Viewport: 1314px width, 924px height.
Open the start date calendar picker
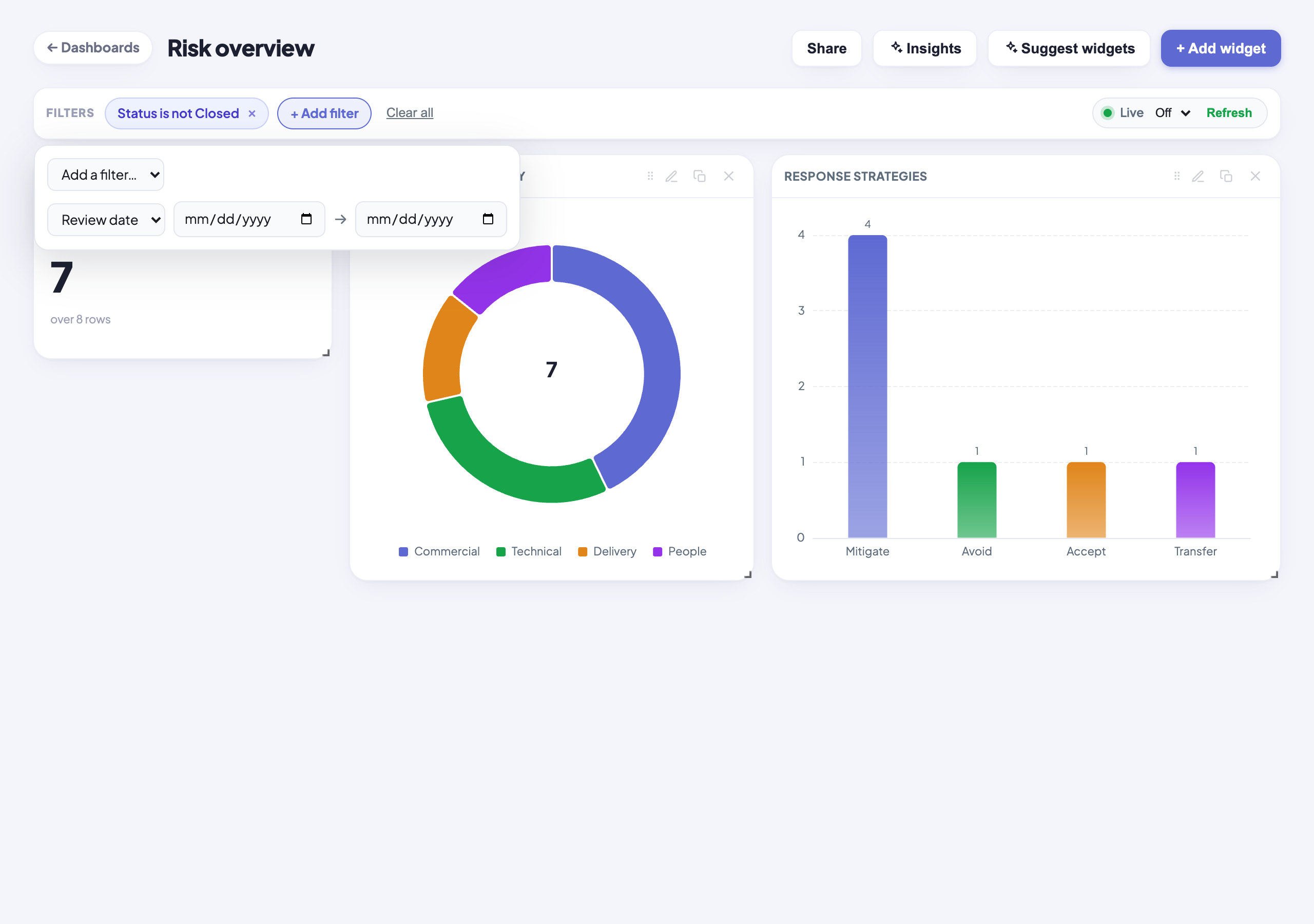pyautogui.click(x=306, y=219)
